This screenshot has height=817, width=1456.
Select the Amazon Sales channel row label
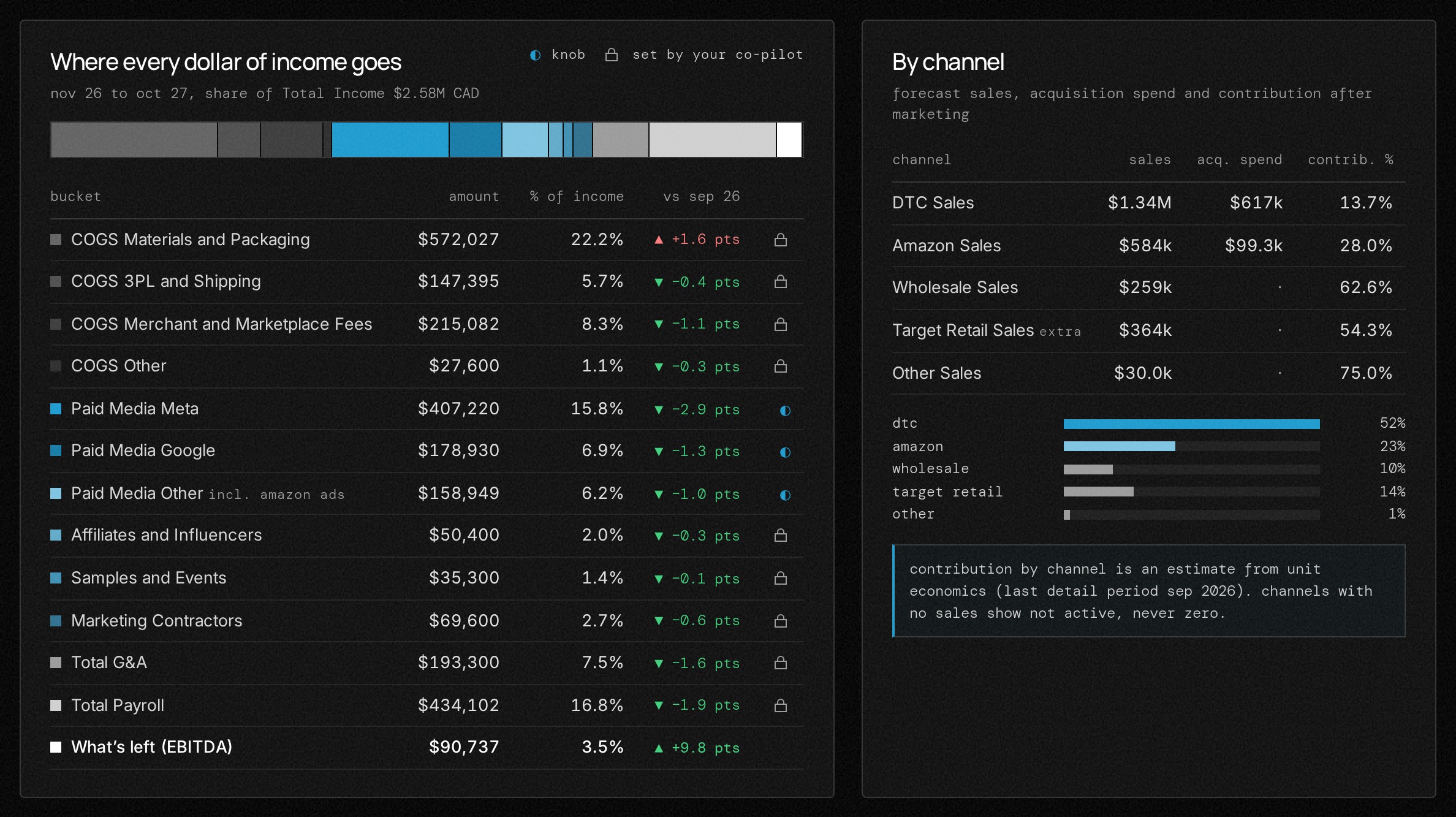point(946,246)
